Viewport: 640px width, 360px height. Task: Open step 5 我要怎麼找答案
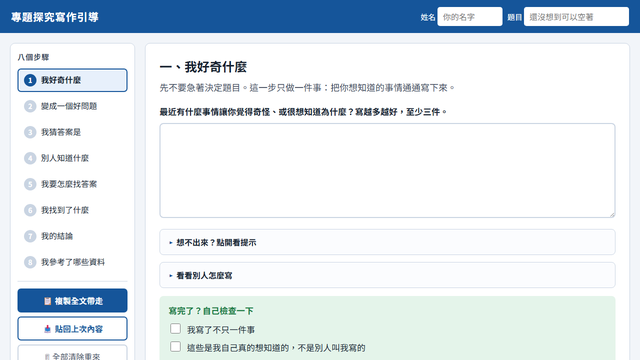pyautogui.click(x=72, y=184)
